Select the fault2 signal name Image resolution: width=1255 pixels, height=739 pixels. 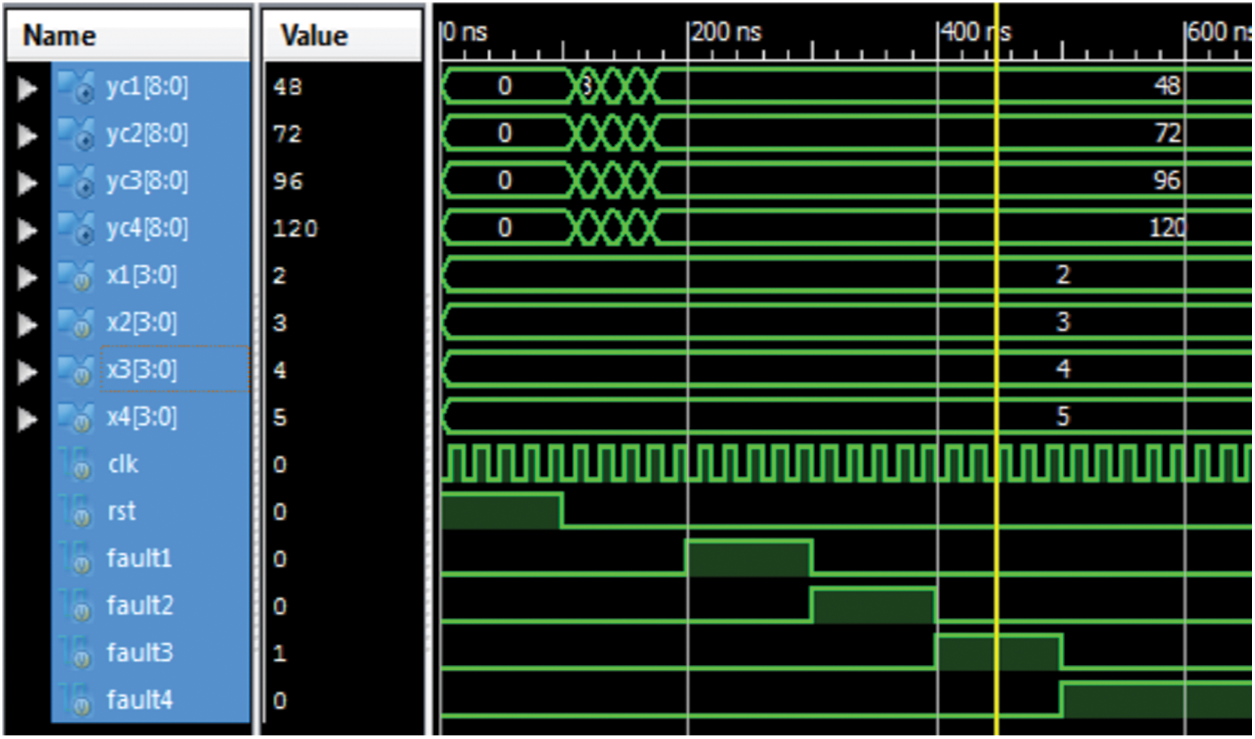(x=139, y=606)
